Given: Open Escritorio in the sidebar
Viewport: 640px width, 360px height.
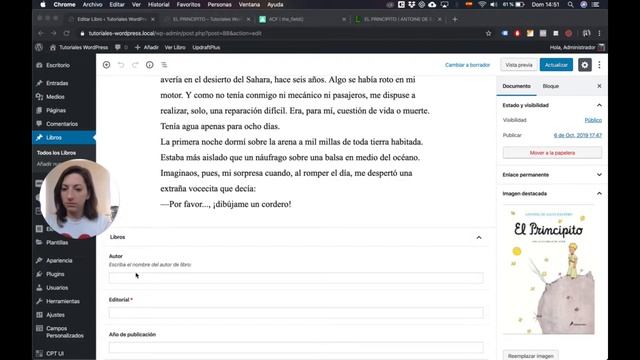Looking at the screenshot, I should click(x=58, y=65).
